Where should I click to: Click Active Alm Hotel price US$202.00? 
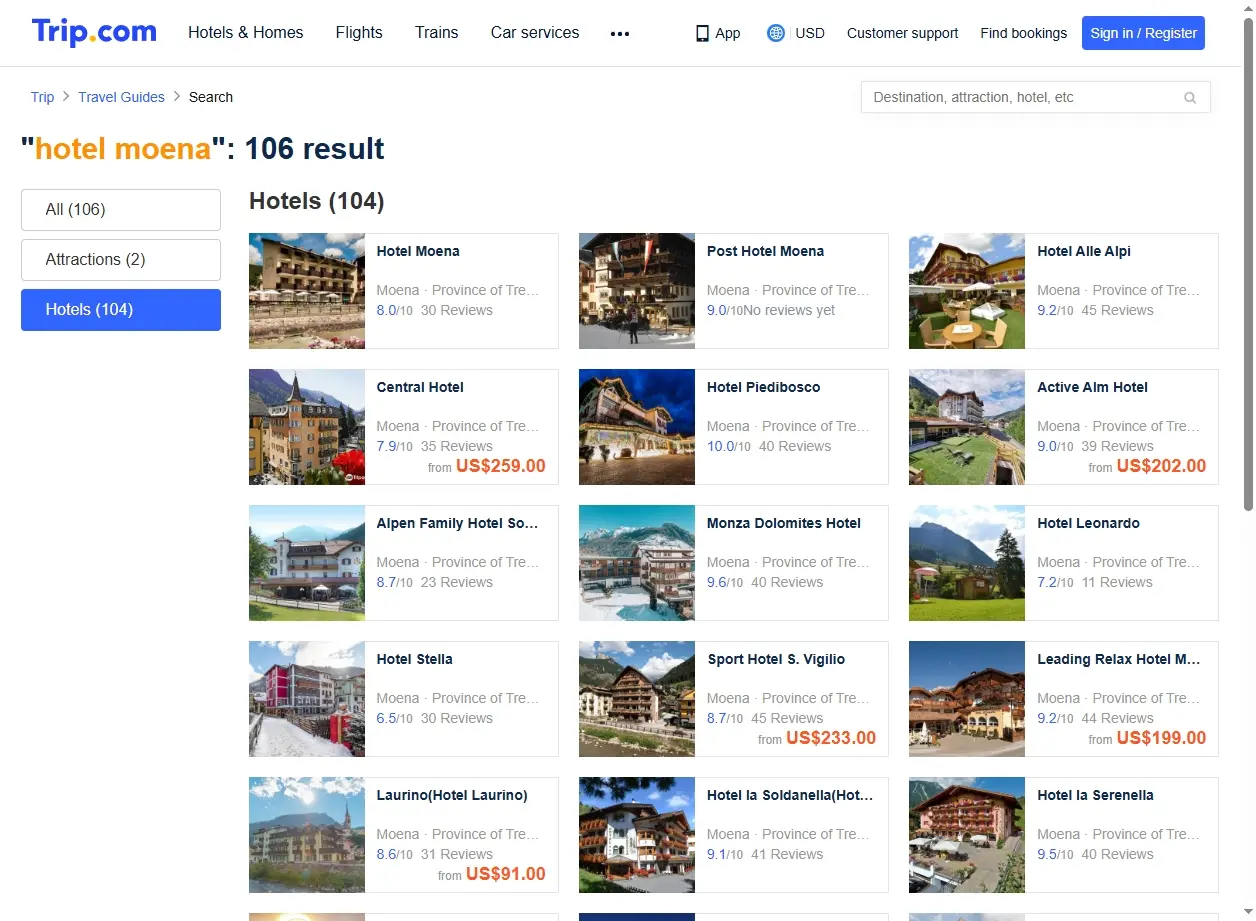(1161, 466)
